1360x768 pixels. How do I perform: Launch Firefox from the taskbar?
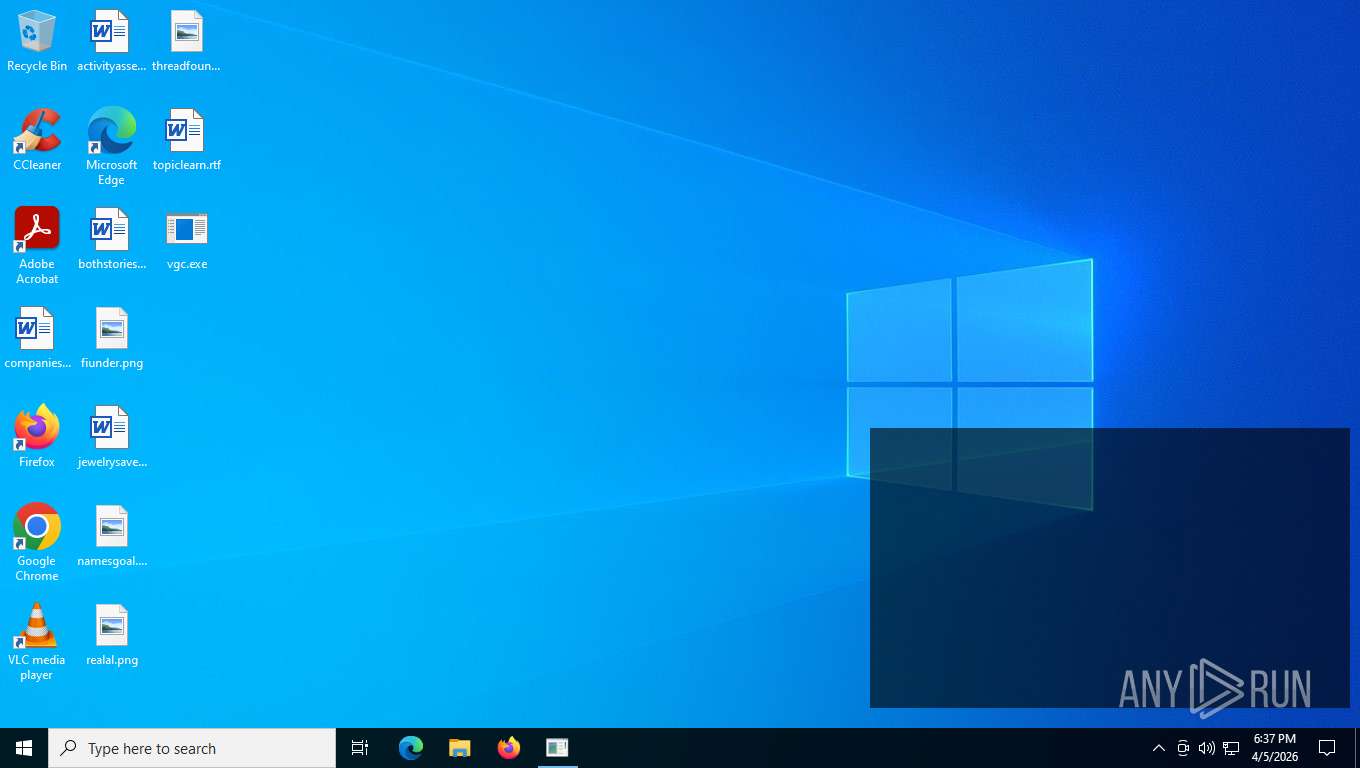[x=508, y=748]
